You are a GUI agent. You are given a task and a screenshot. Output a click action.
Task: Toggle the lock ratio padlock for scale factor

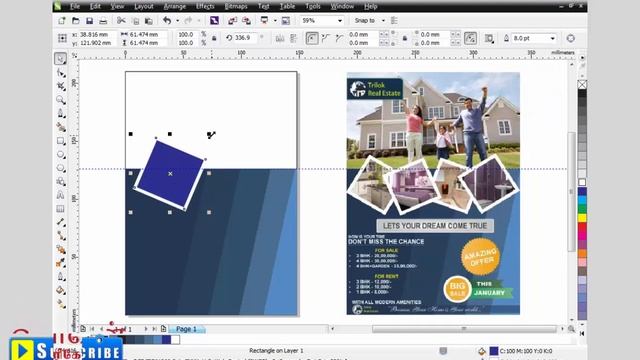[214, 38]
